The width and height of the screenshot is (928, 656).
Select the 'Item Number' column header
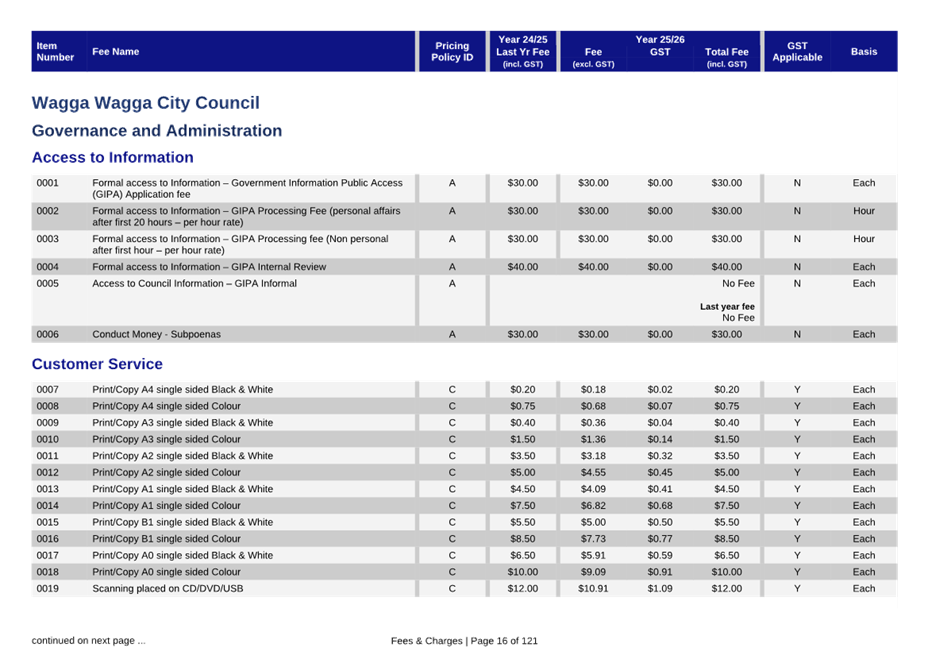[55, 52]
